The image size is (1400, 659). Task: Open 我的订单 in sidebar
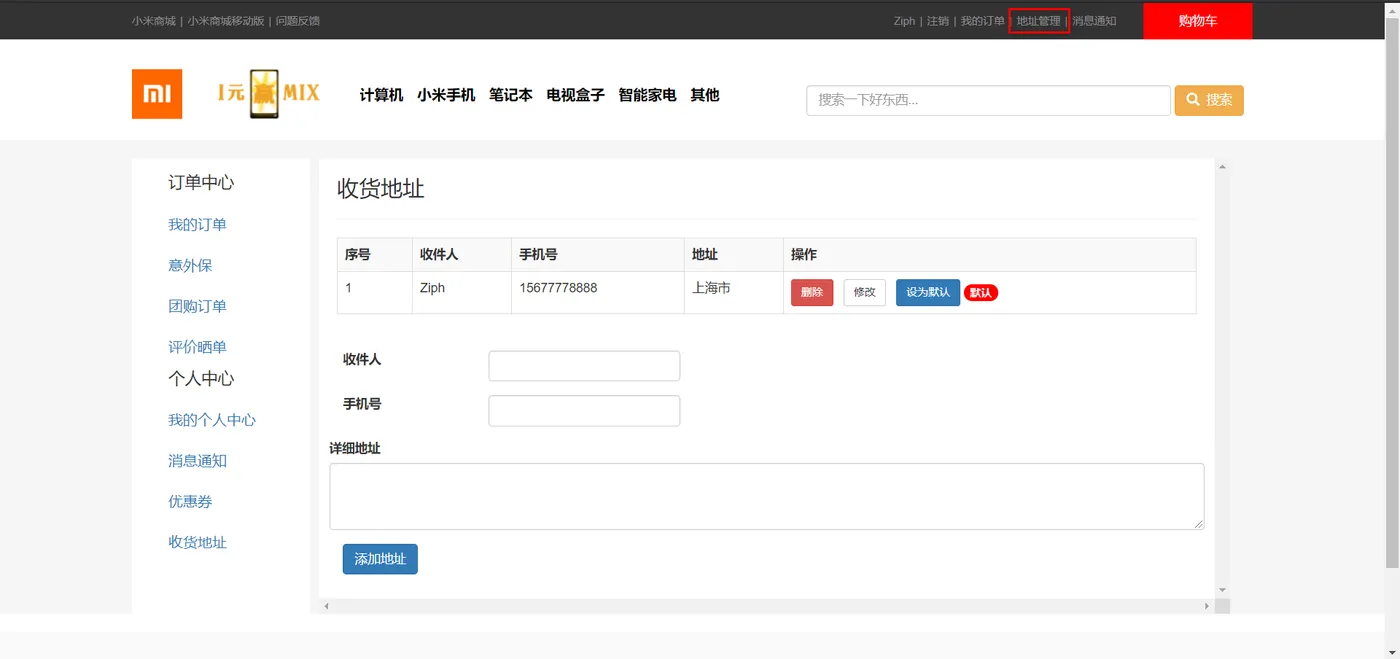point(197,225)
